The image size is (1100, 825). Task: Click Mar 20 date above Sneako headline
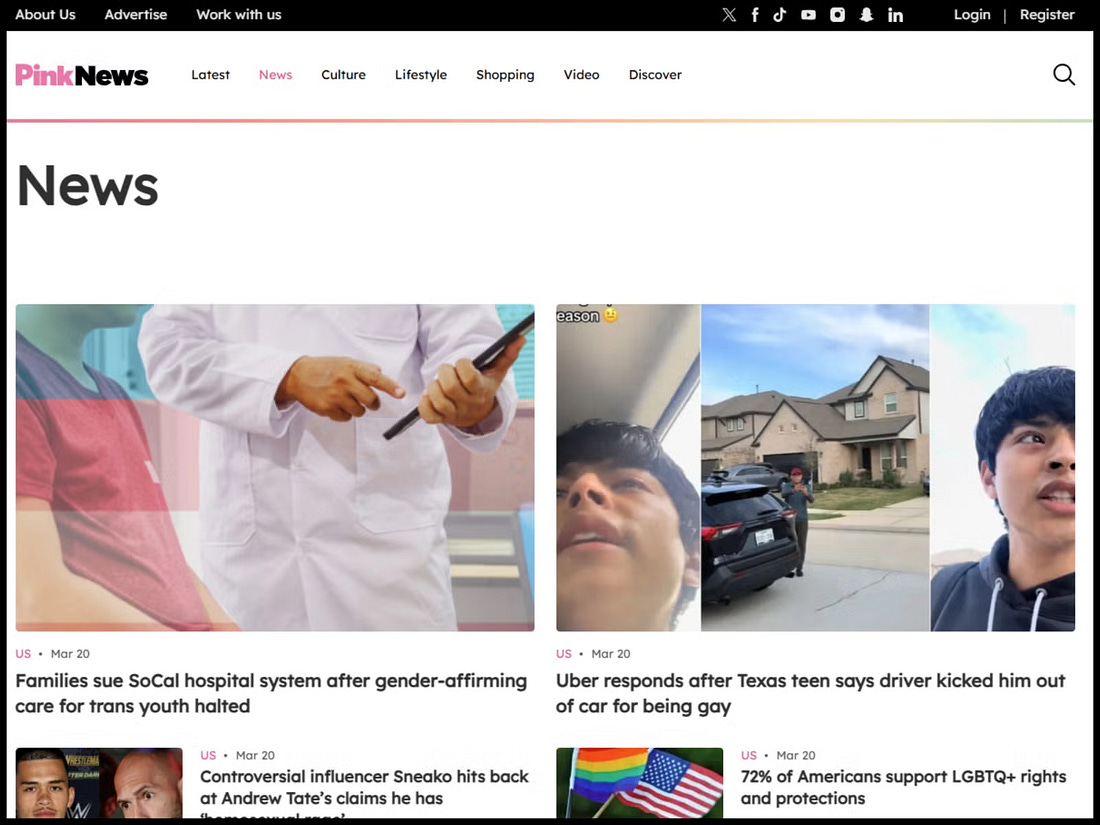tap(255, 756)
